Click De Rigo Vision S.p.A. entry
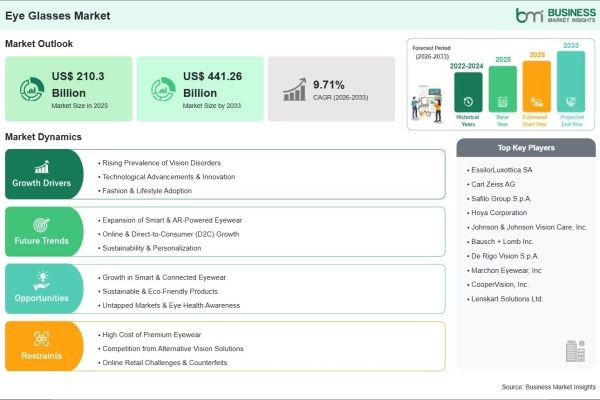The height and width of the screenshot is (400, 600). (505, 256)
